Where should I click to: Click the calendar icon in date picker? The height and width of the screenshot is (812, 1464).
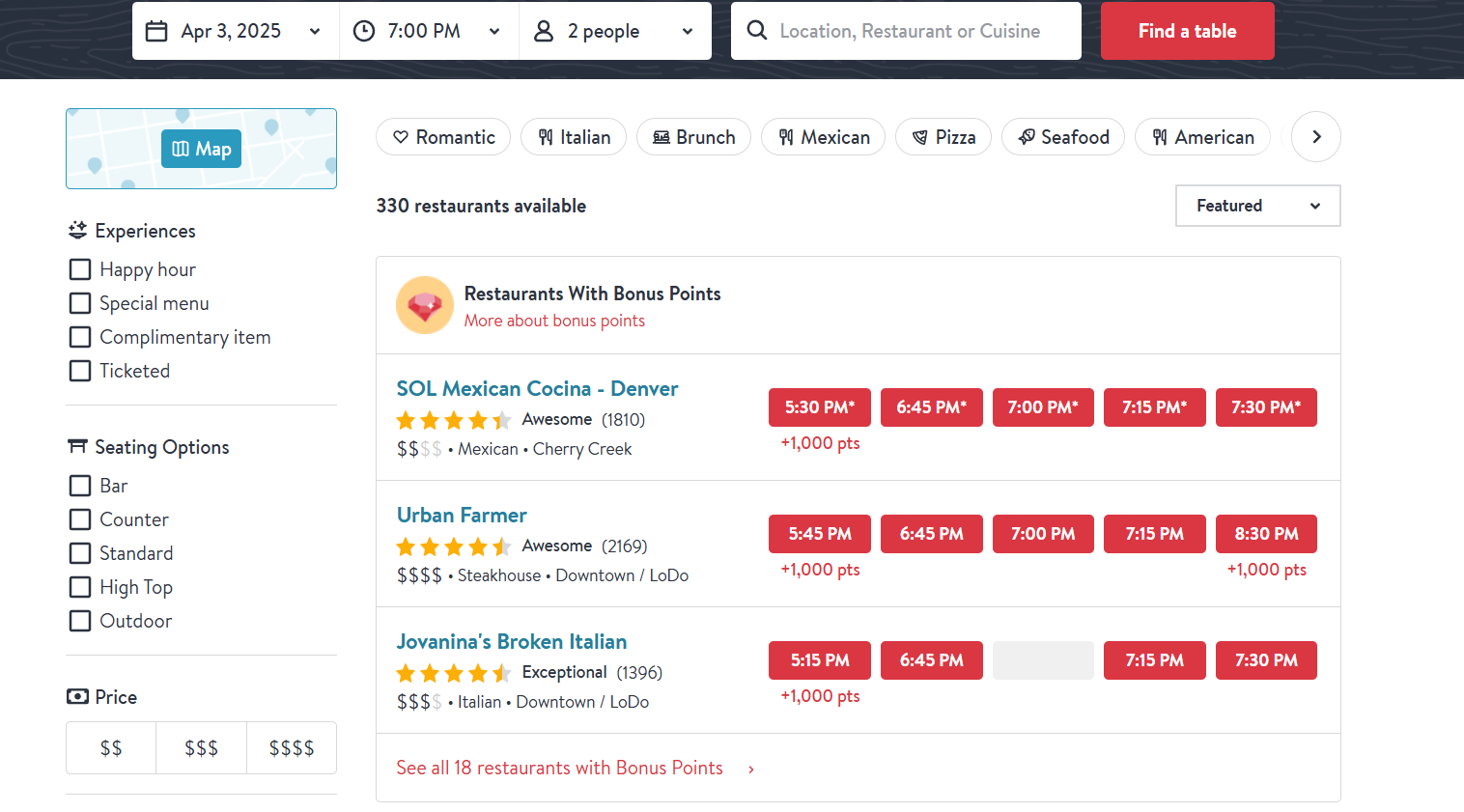[x=156, y=31]
